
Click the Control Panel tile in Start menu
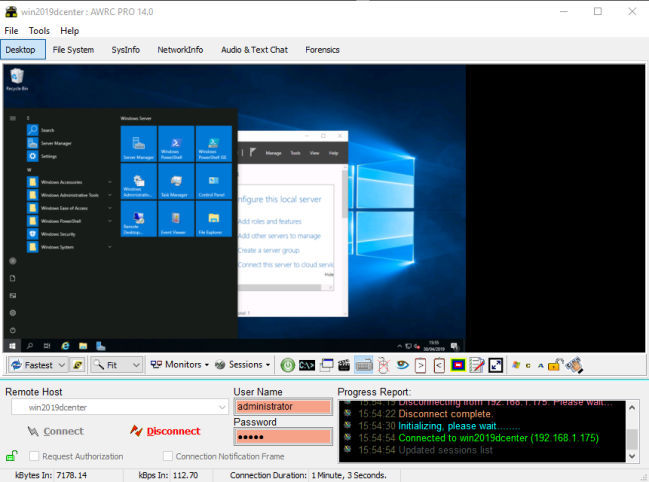tap(214, 181)
